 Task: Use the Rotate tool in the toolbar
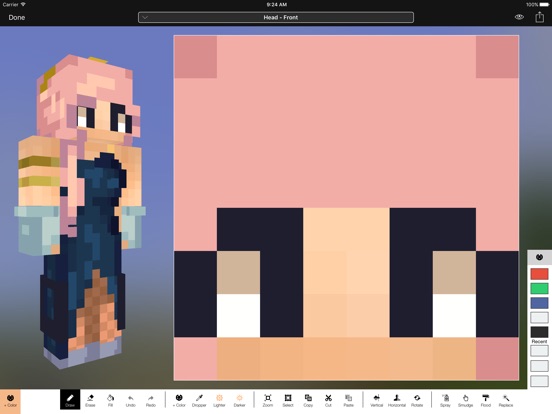417,400
